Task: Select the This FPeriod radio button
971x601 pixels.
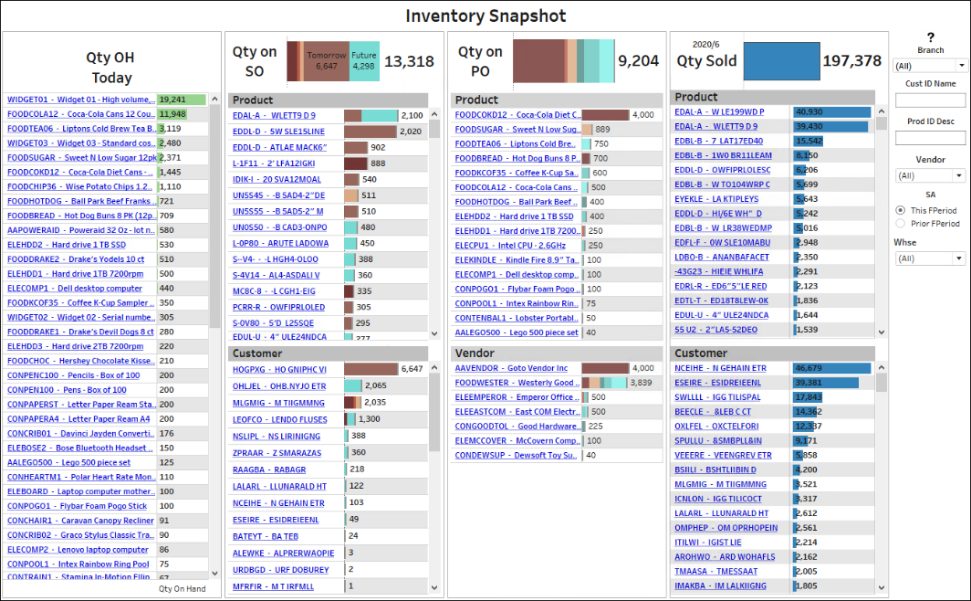Action: tap(900, 210)
